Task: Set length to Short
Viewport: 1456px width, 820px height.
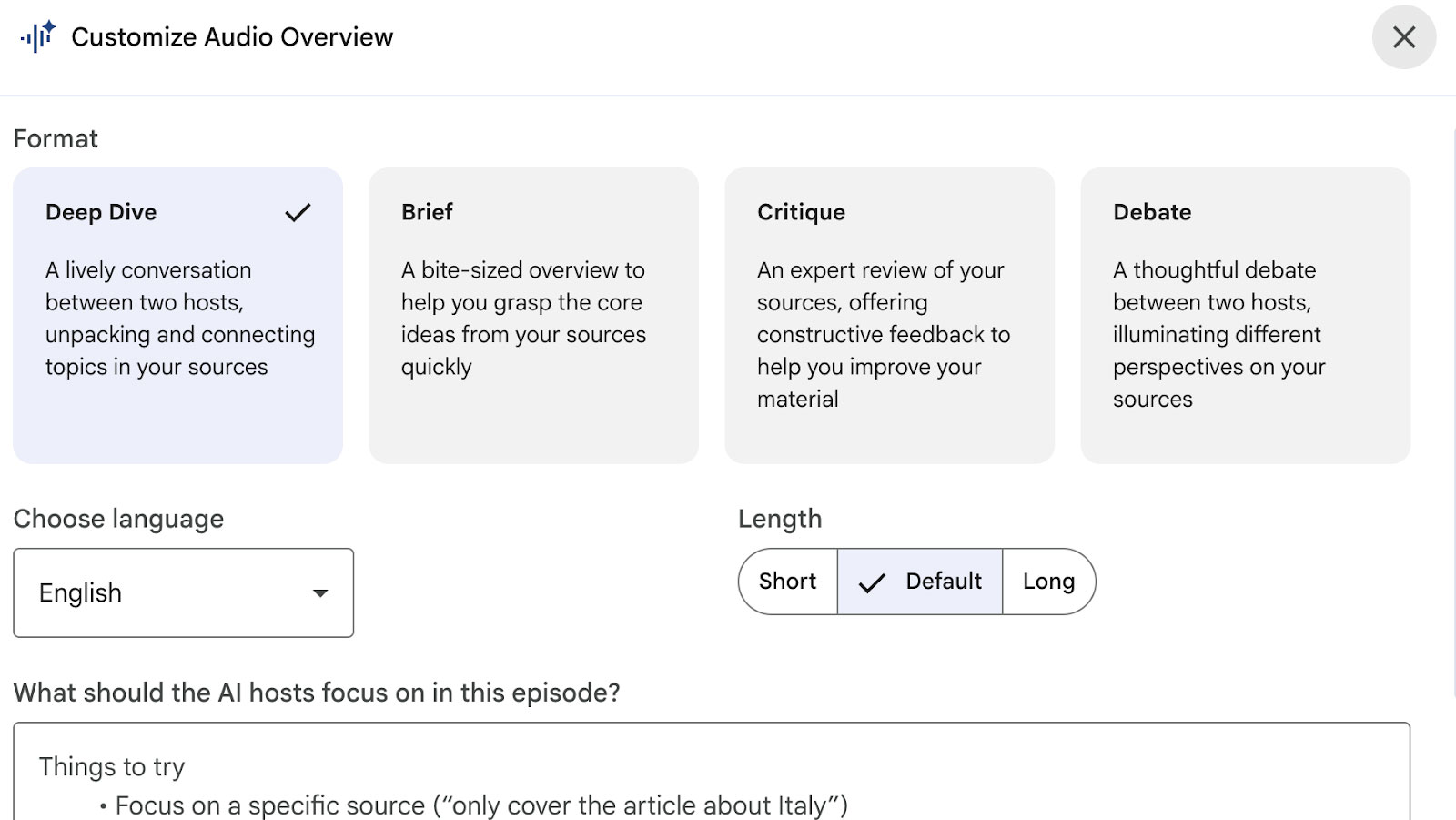Action: coord(787,582)
